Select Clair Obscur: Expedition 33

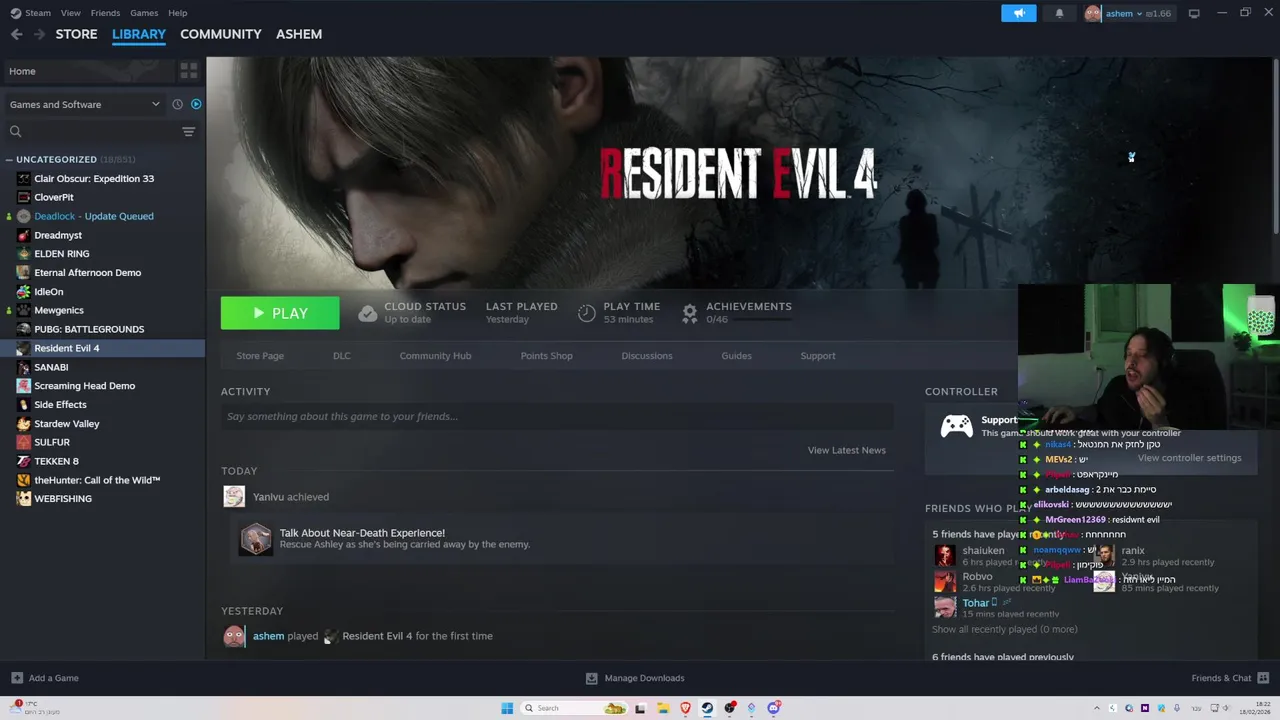click(x=94, y=178)
